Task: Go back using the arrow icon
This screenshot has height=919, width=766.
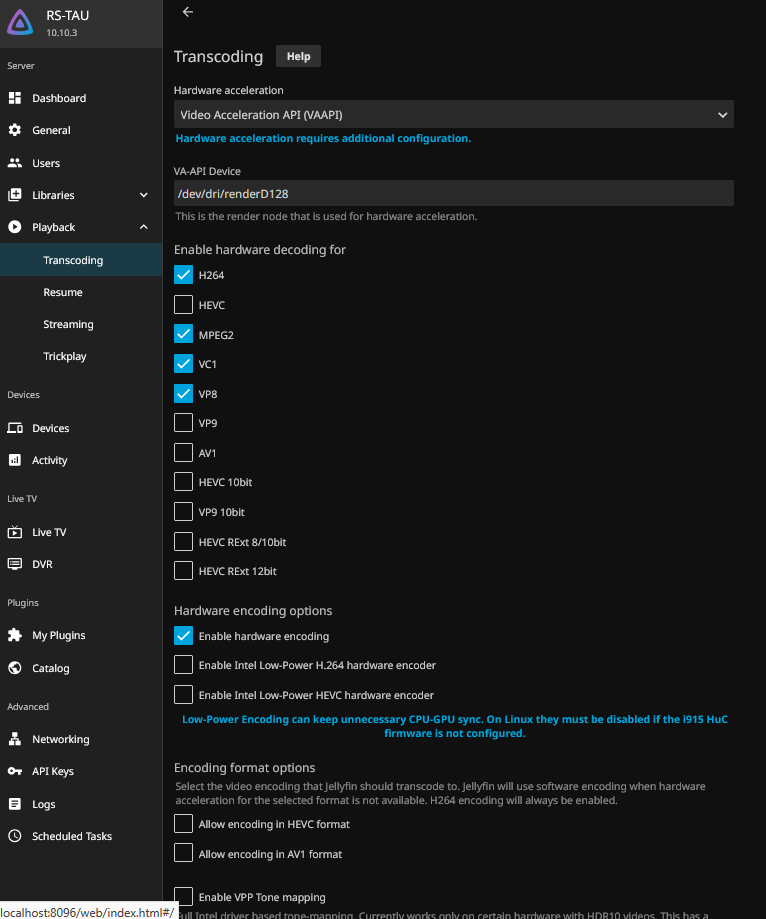Action: pos(188,12)
